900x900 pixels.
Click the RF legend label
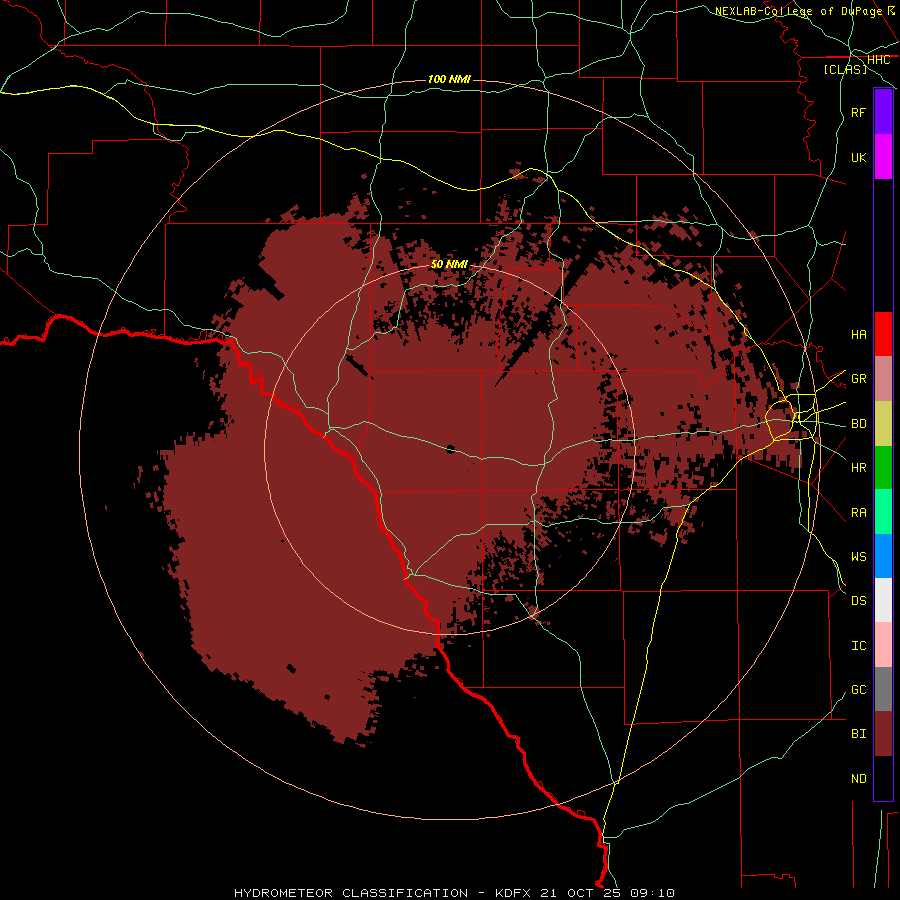pos(858,113)
